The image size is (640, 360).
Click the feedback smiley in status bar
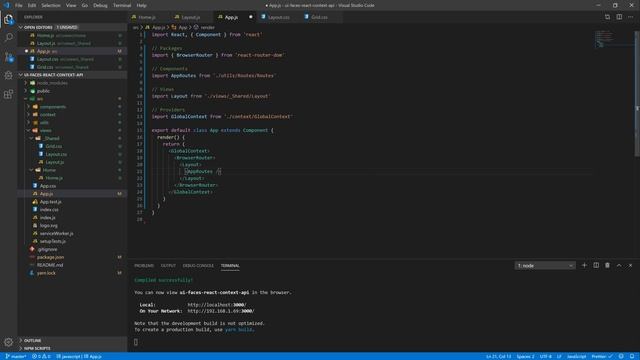click(x=621, y=356)
